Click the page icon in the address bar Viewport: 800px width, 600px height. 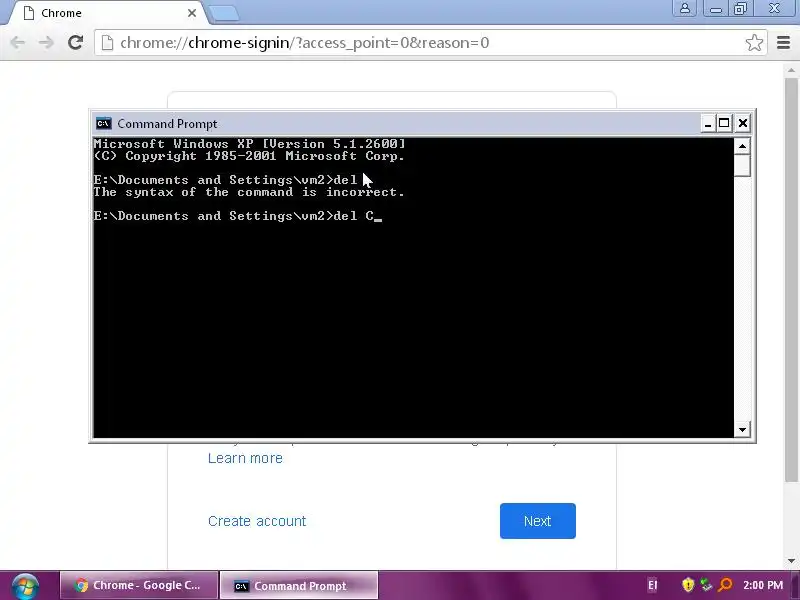click(107, 43)
